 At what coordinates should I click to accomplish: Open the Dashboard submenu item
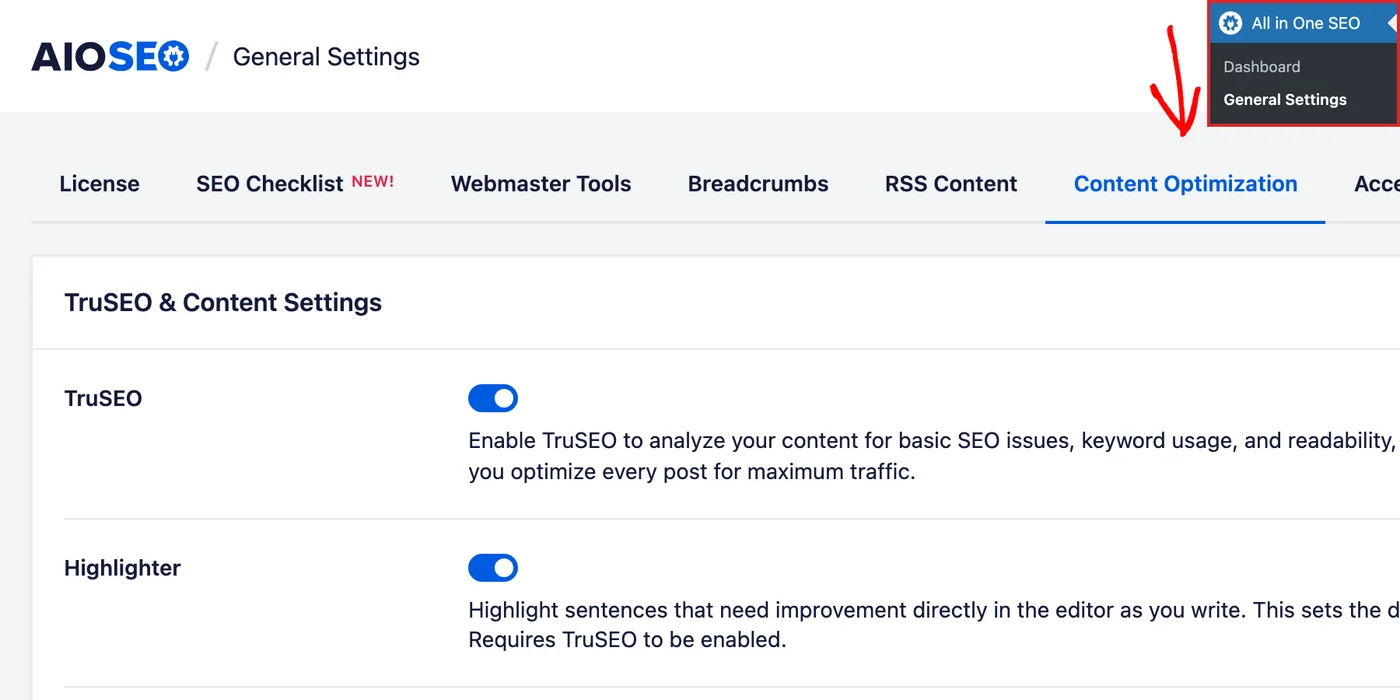pos(1262,67)
